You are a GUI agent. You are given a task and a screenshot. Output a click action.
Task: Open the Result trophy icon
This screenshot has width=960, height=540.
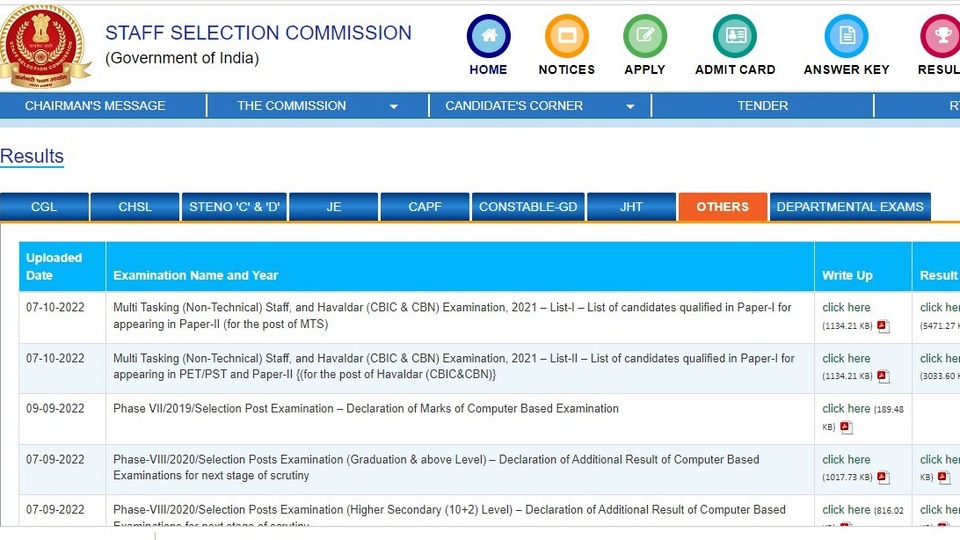point(941,36)
